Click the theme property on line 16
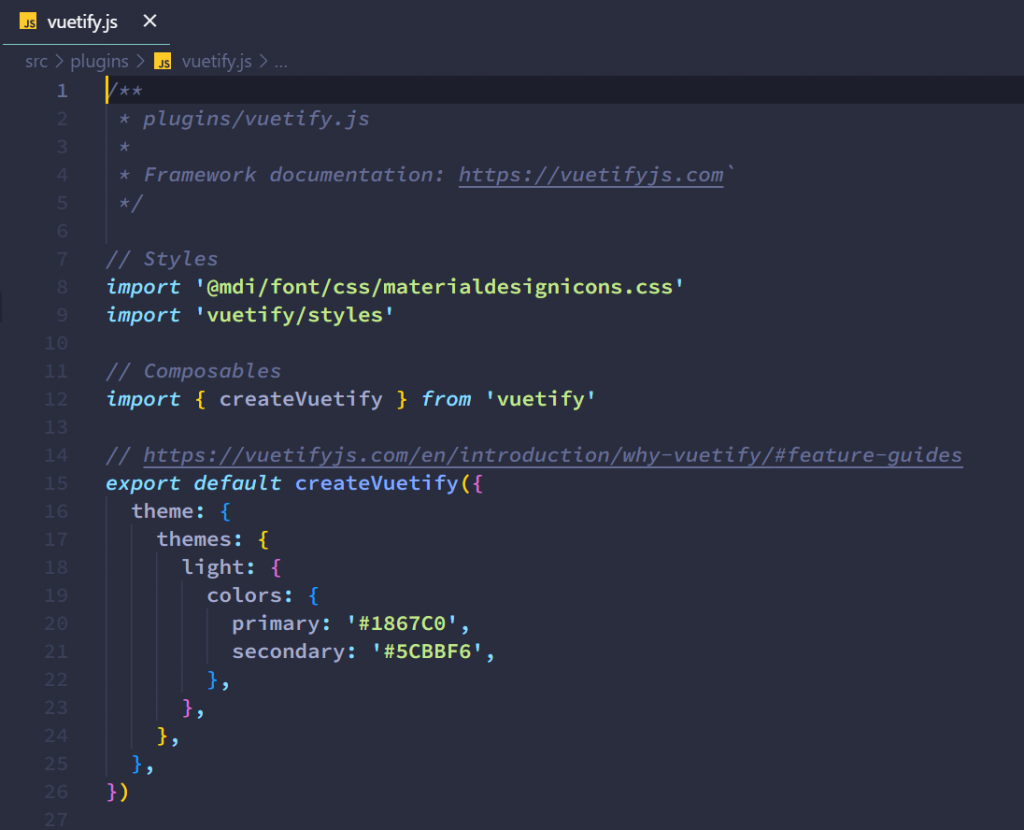The width and height of the screenshot is (1024, 830). click(x=163, y=511)
